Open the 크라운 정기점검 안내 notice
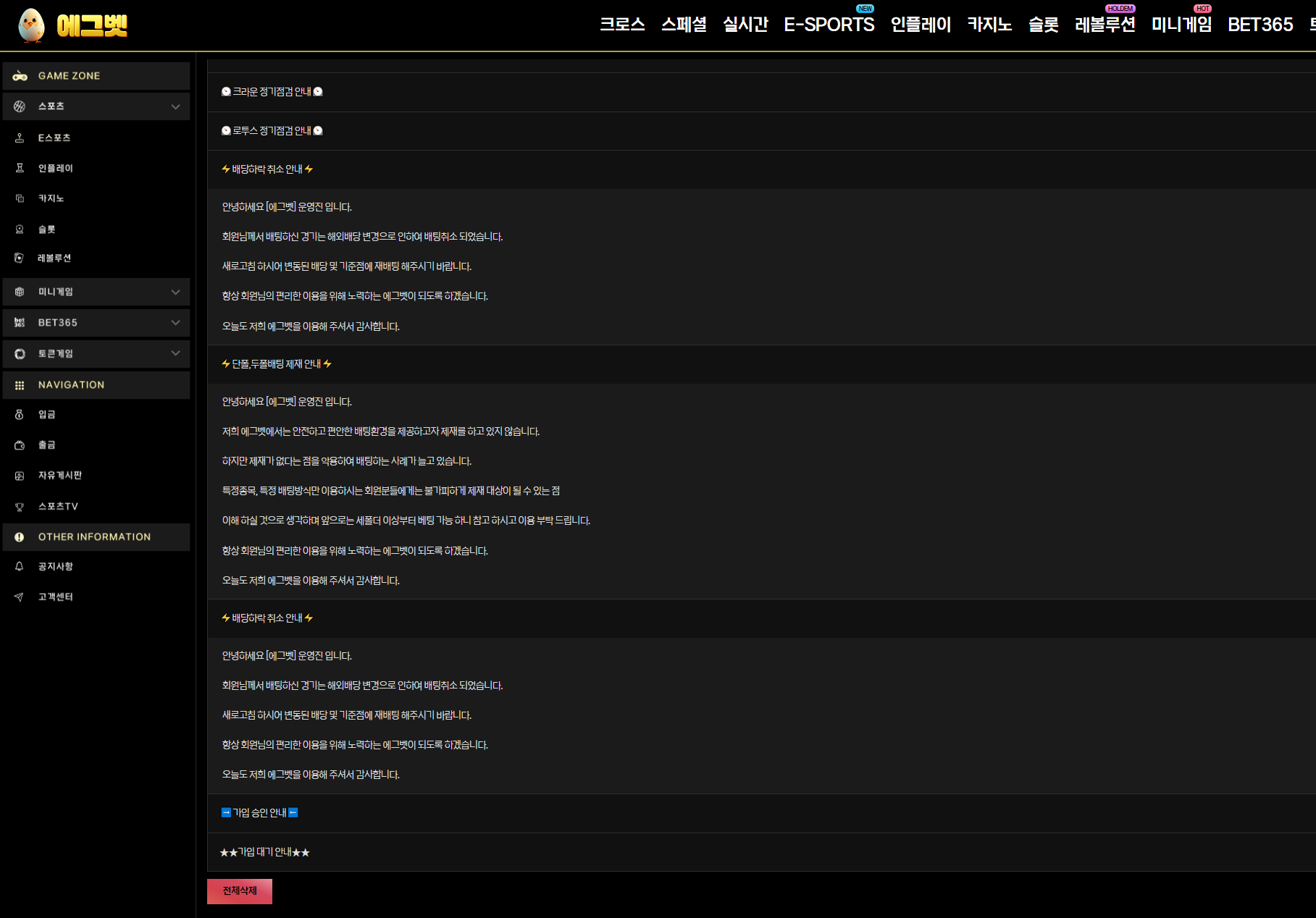This screenshot has height=918, width=1316. [x=272, y=92]
